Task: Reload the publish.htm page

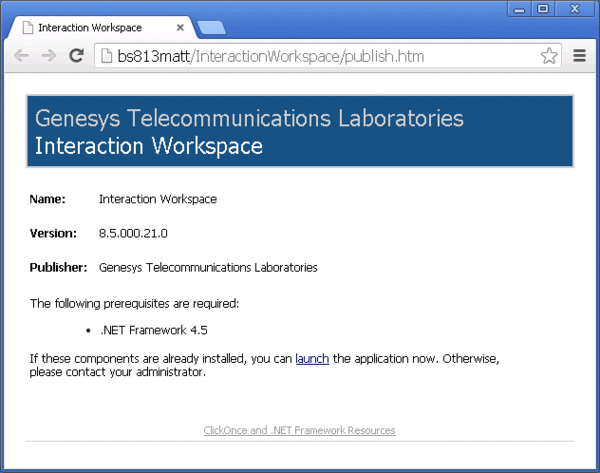Action: click(75, 56)
